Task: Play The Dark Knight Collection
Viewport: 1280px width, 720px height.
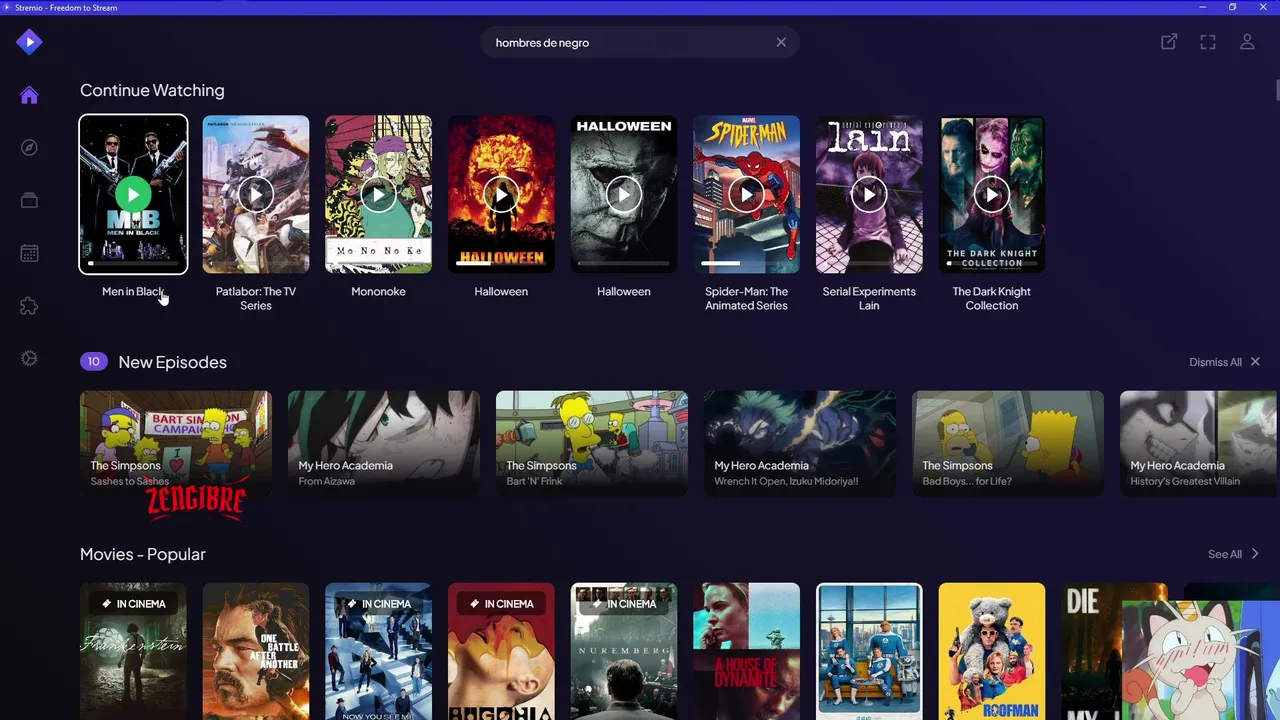Action: click(992, 194)
